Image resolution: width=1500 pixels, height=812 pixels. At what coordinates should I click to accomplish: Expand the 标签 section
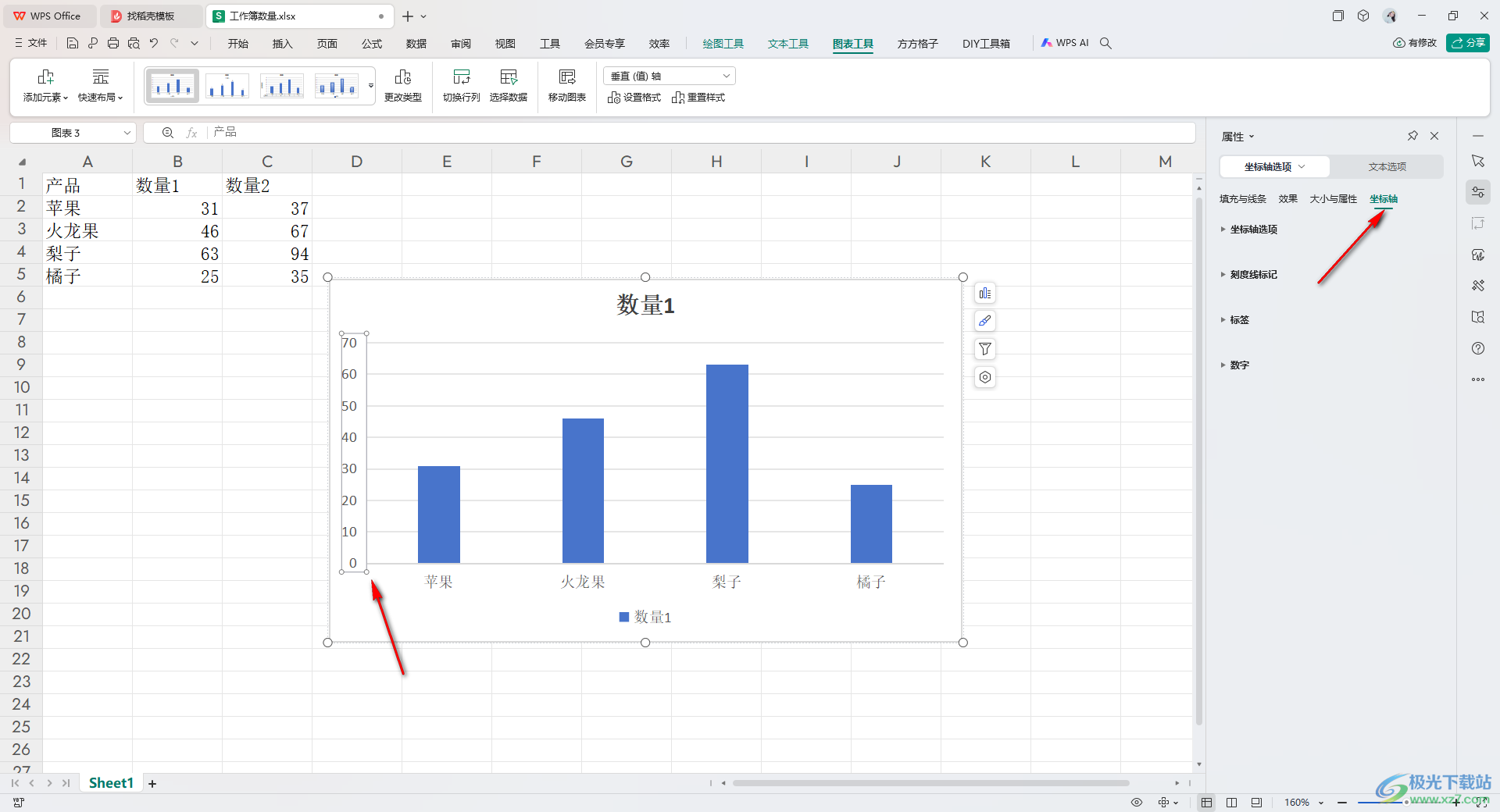1235,320
